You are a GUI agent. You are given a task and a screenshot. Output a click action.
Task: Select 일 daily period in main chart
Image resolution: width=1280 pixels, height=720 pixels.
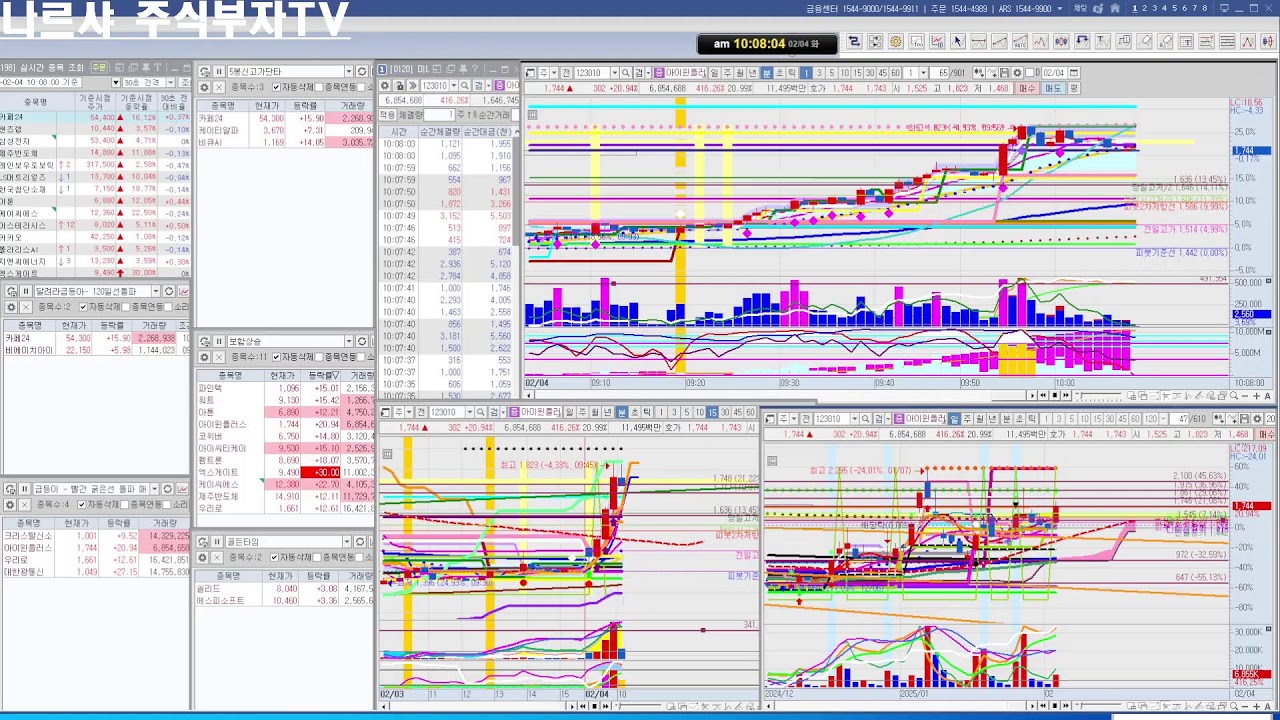click(715, 73)
